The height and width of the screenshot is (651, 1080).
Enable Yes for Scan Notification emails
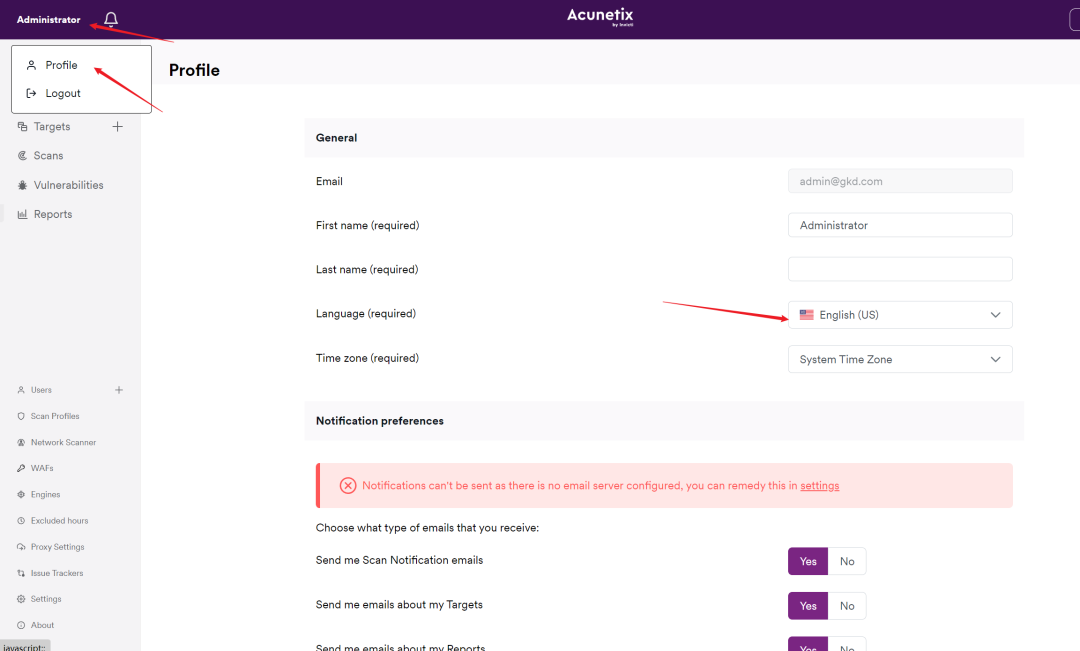coord(808,561)
